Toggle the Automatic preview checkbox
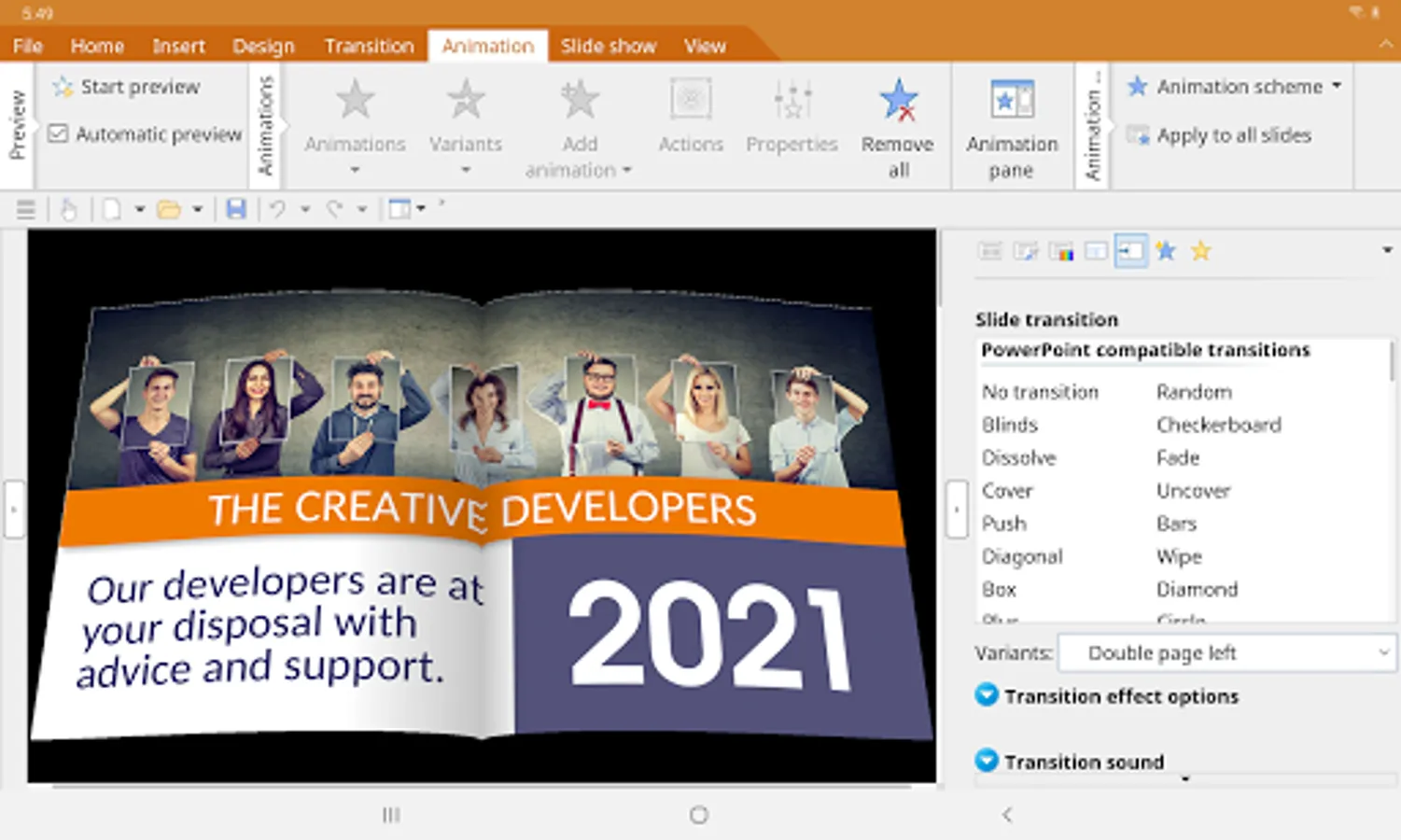The height and width of the screenshot is (840, 1401). click(58, 134)
